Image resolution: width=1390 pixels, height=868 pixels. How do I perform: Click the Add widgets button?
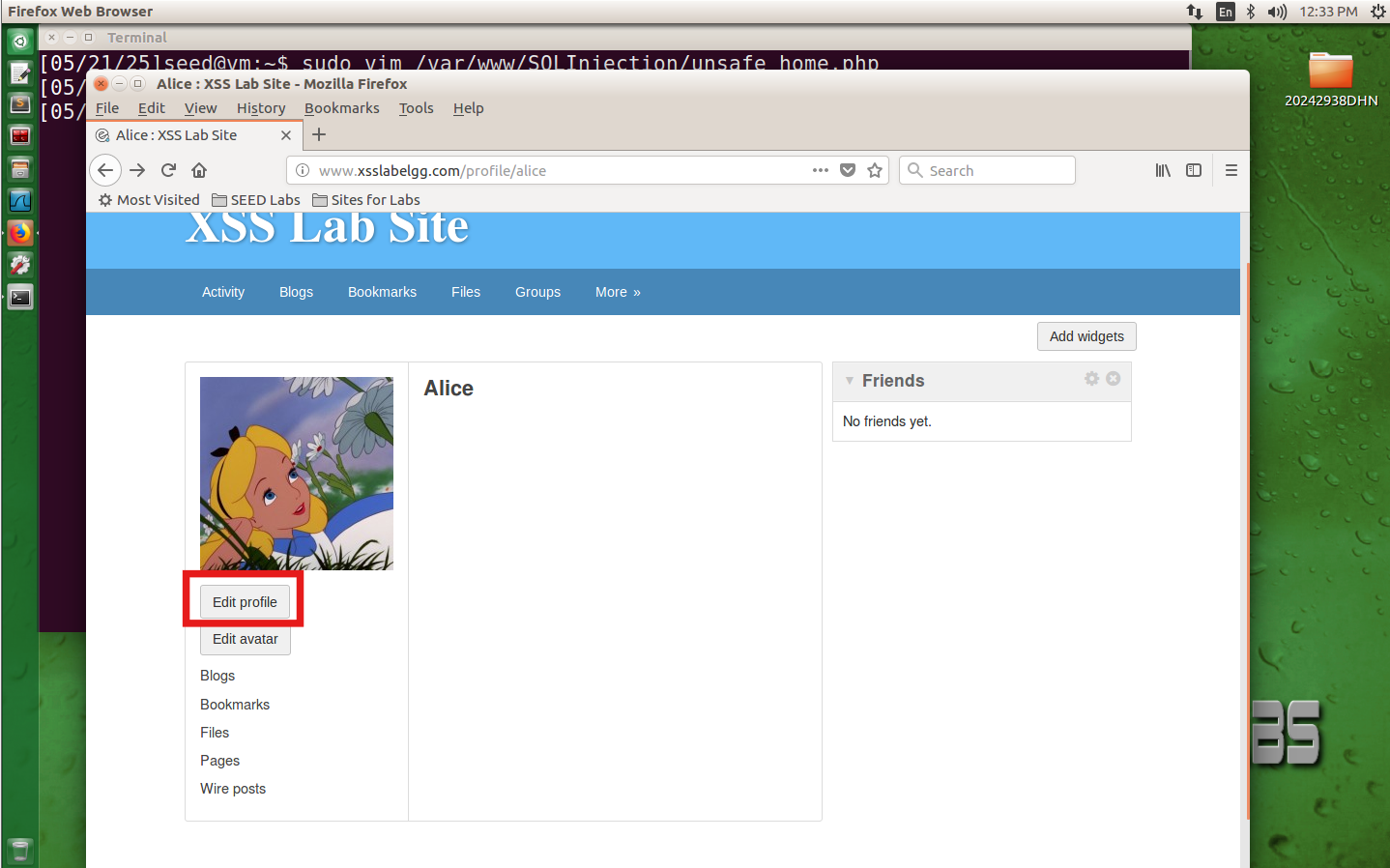click(1086, 336)
